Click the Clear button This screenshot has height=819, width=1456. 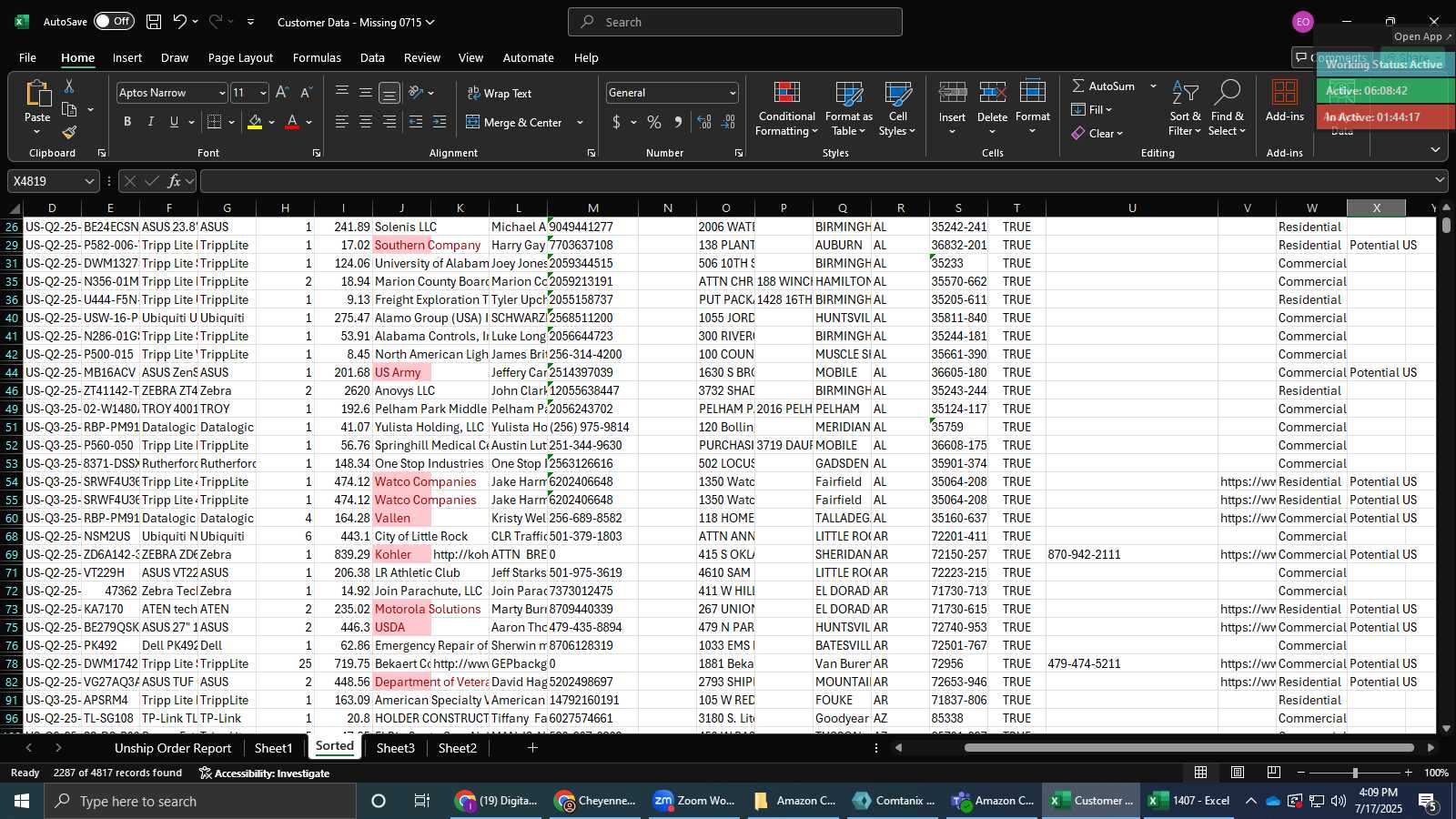1097,133
